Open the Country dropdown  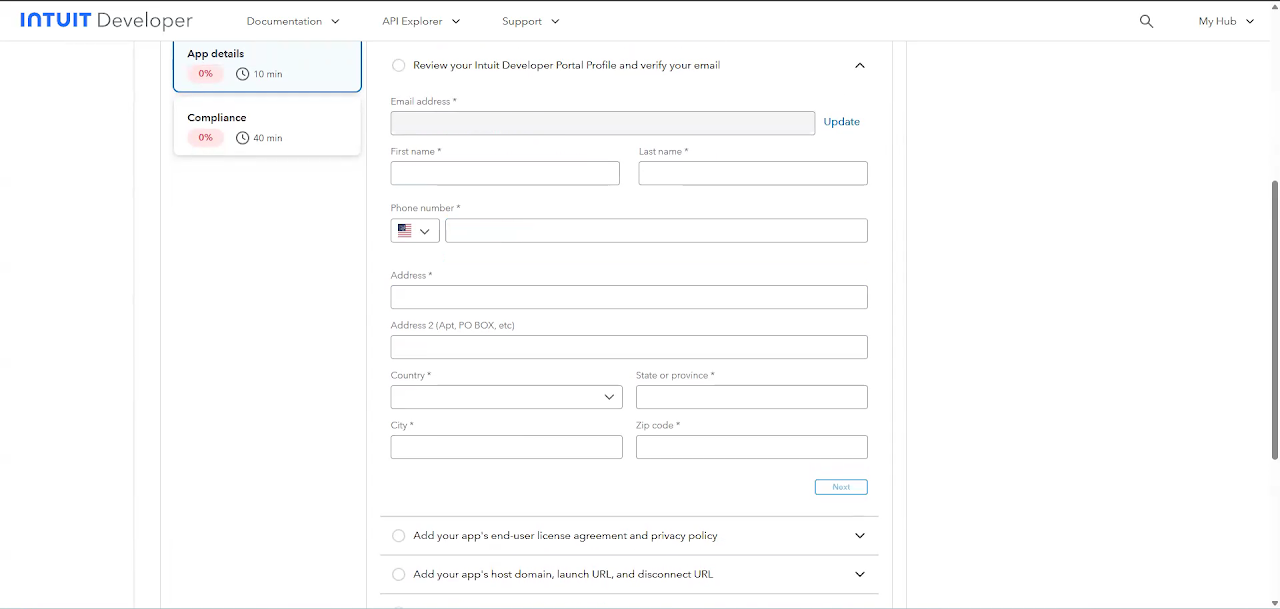tap(506, 397)
